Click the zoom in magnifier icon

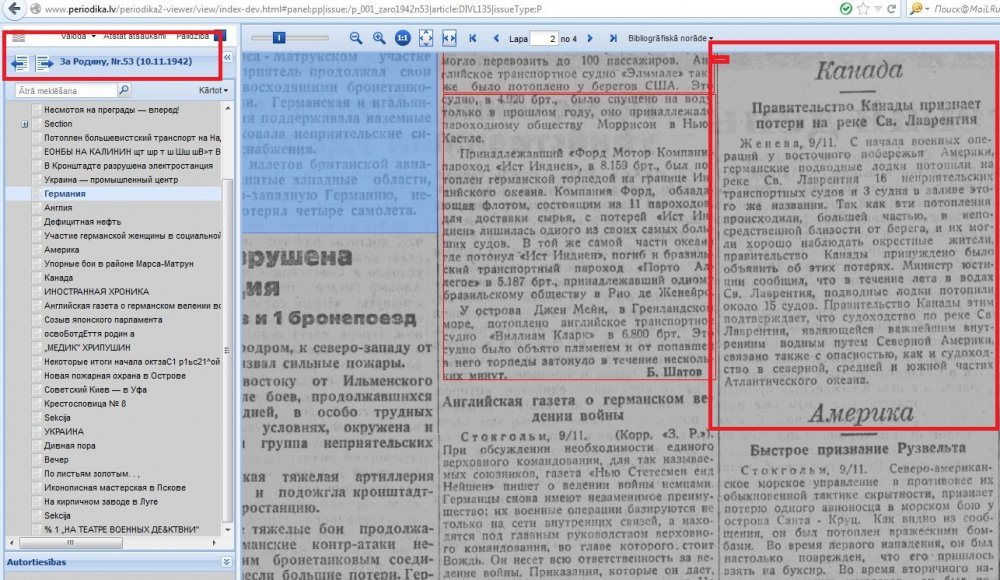pos(379,38)
